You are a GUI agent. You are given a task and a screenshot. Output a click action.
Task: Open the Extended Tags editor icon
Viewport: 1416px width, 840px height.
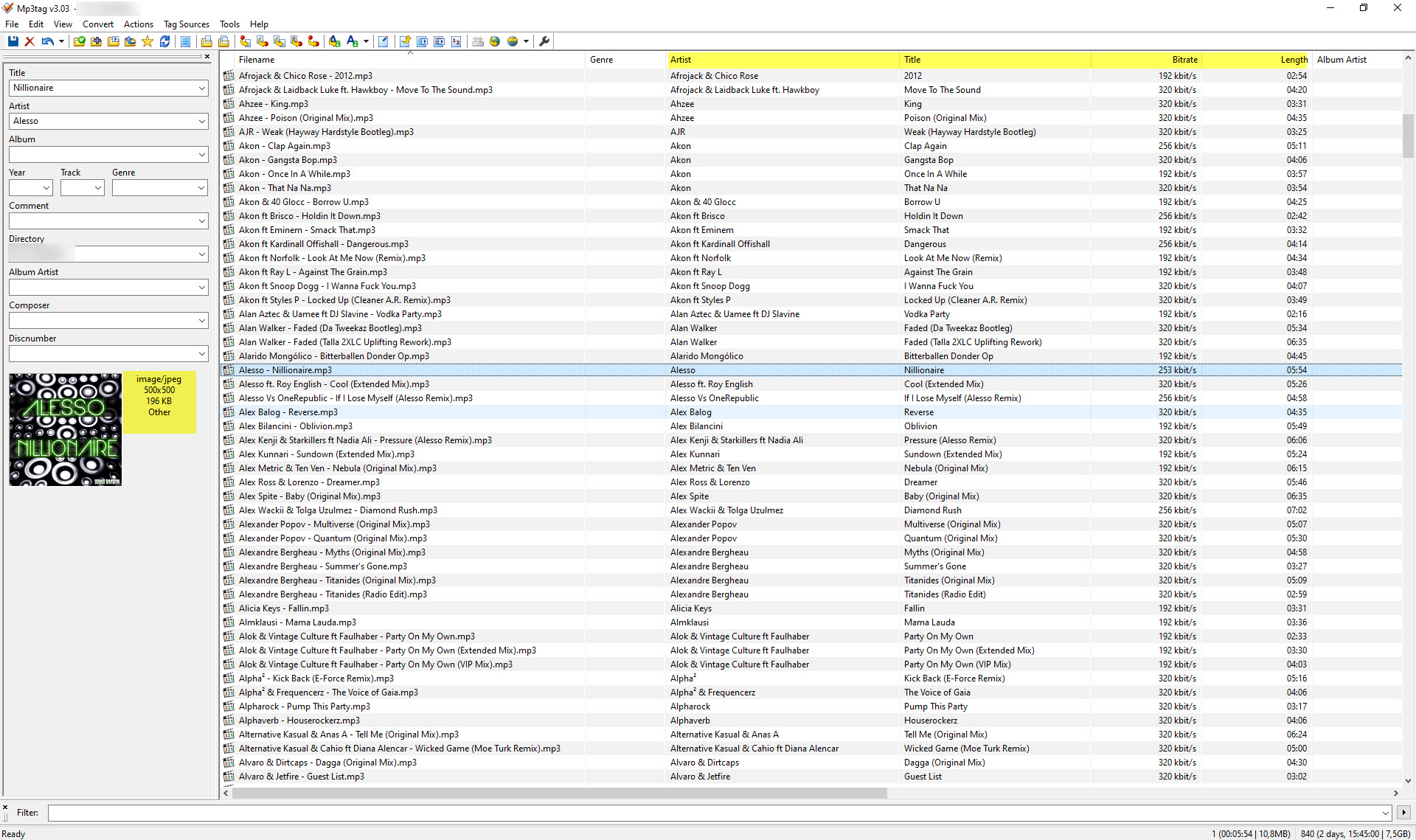pos(383,42)
